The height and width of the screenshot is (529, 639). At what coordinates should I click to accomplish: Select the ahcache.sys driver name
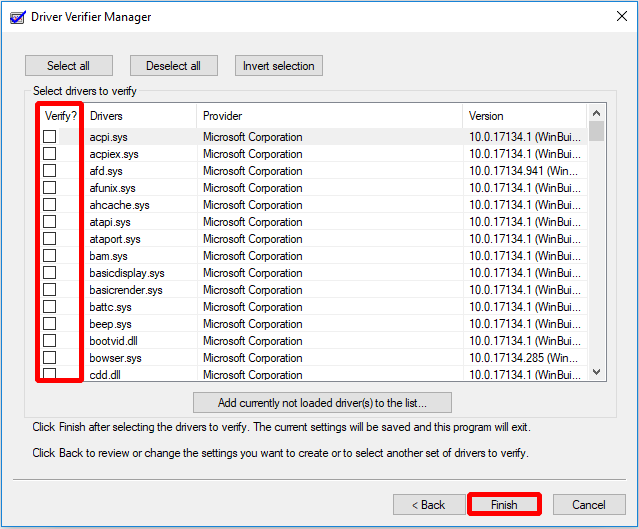[x=119, y=205]
